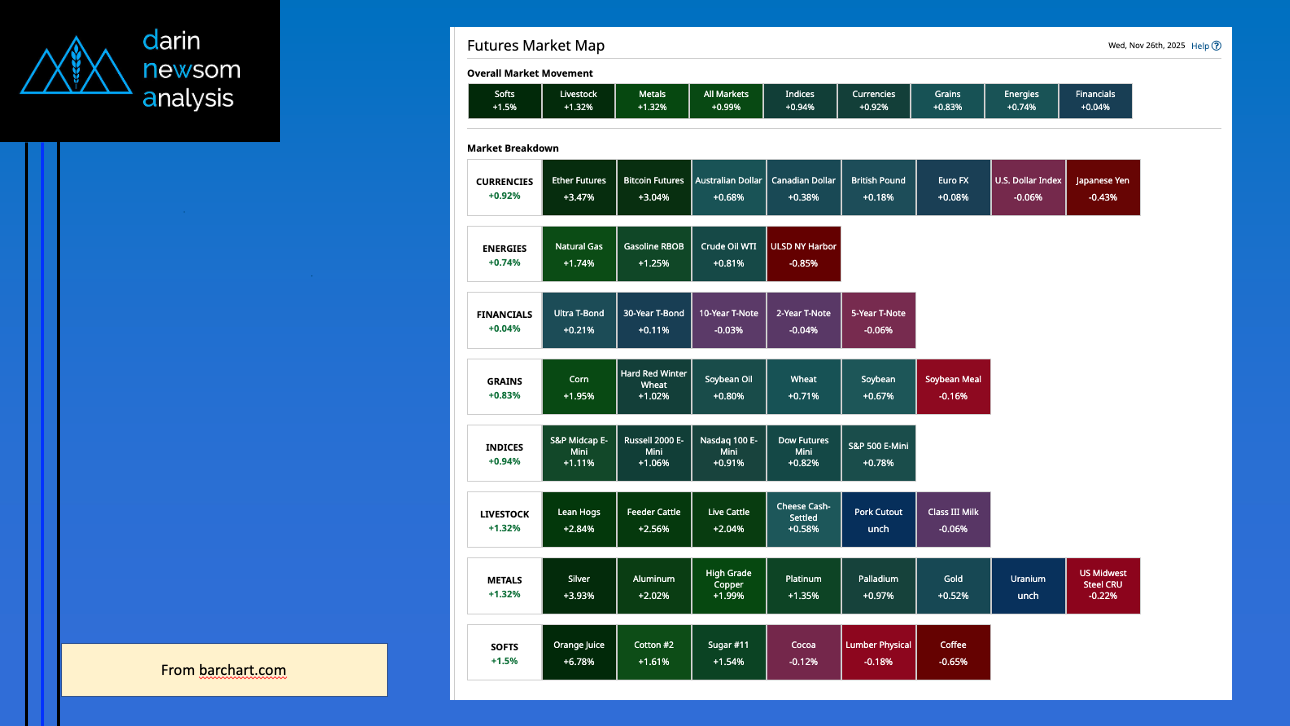Screen dimensions: 1290x726
Task: Select the Coffee softs tile
Action: [x=953, y=652]
